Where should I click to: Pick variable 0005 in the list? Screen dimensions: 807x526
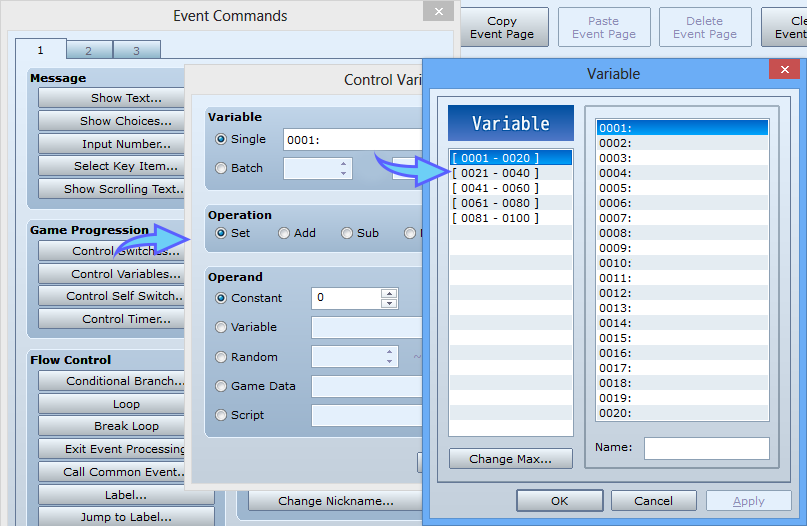pyautogui.click(x=615, y=188)
